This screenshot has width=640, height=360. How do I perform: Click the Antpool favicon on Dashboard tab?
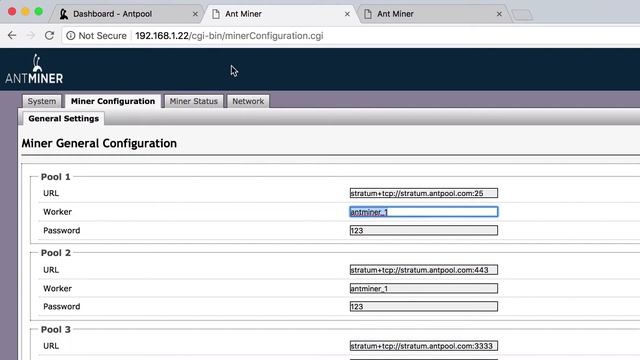(x=64, y=14)
